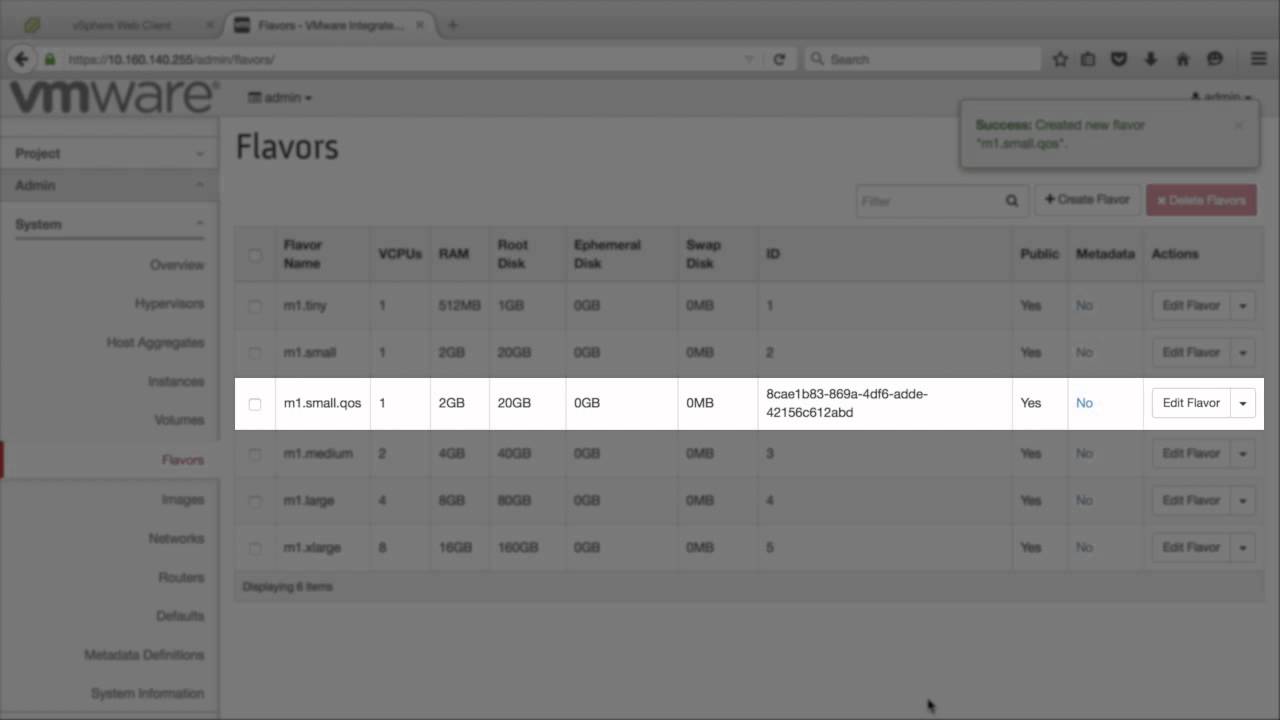Open System Information in sidebar
The image size is (1280, 720).
pos(147,693)
